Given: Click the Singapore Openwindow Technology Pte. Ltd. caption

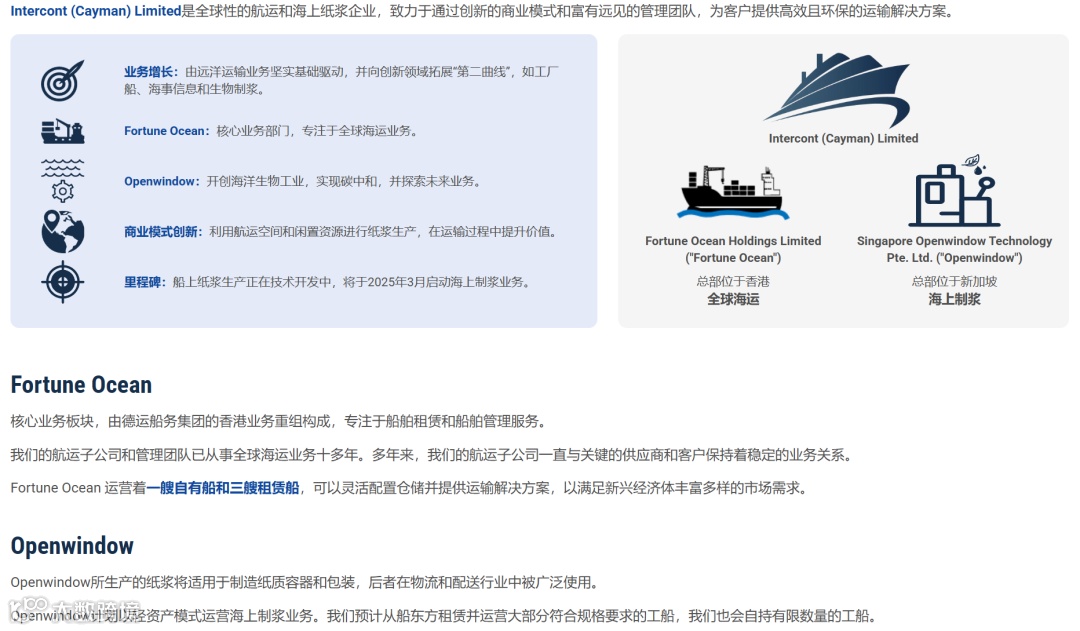Looking at the screenshot, I should [x=954, y=249].
